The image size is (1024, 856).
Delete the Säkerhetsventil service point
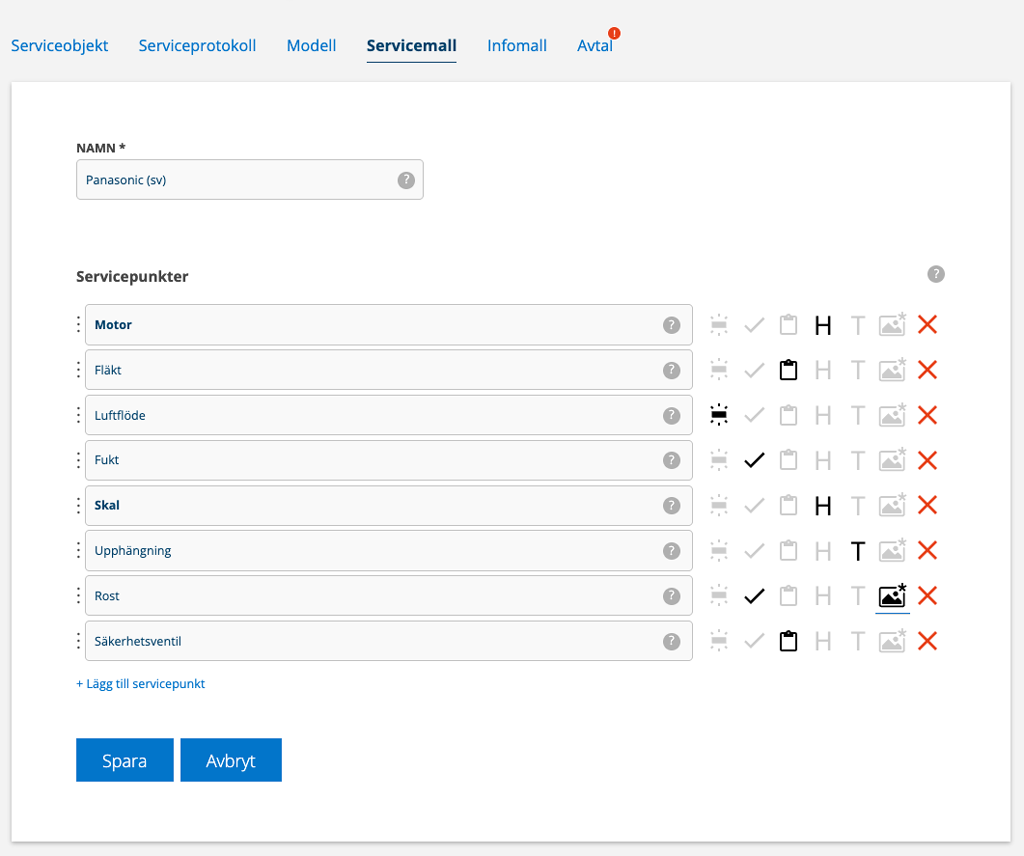927,641
